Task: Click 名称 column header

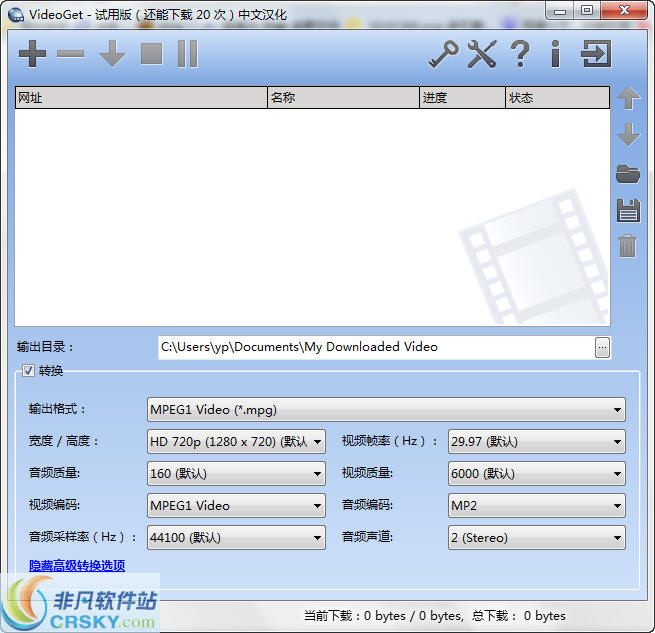Action: [x=343, y=98]
